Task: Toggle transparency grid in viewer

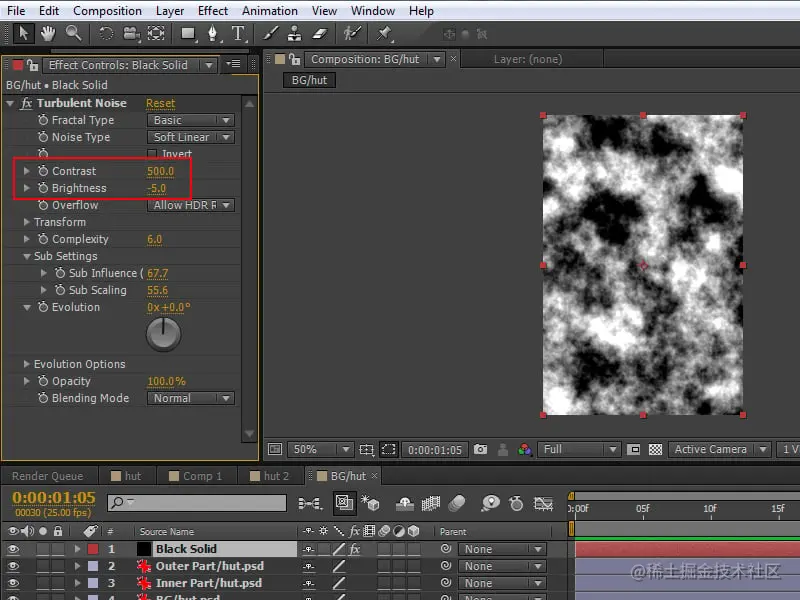Action: tap(655, 450)
